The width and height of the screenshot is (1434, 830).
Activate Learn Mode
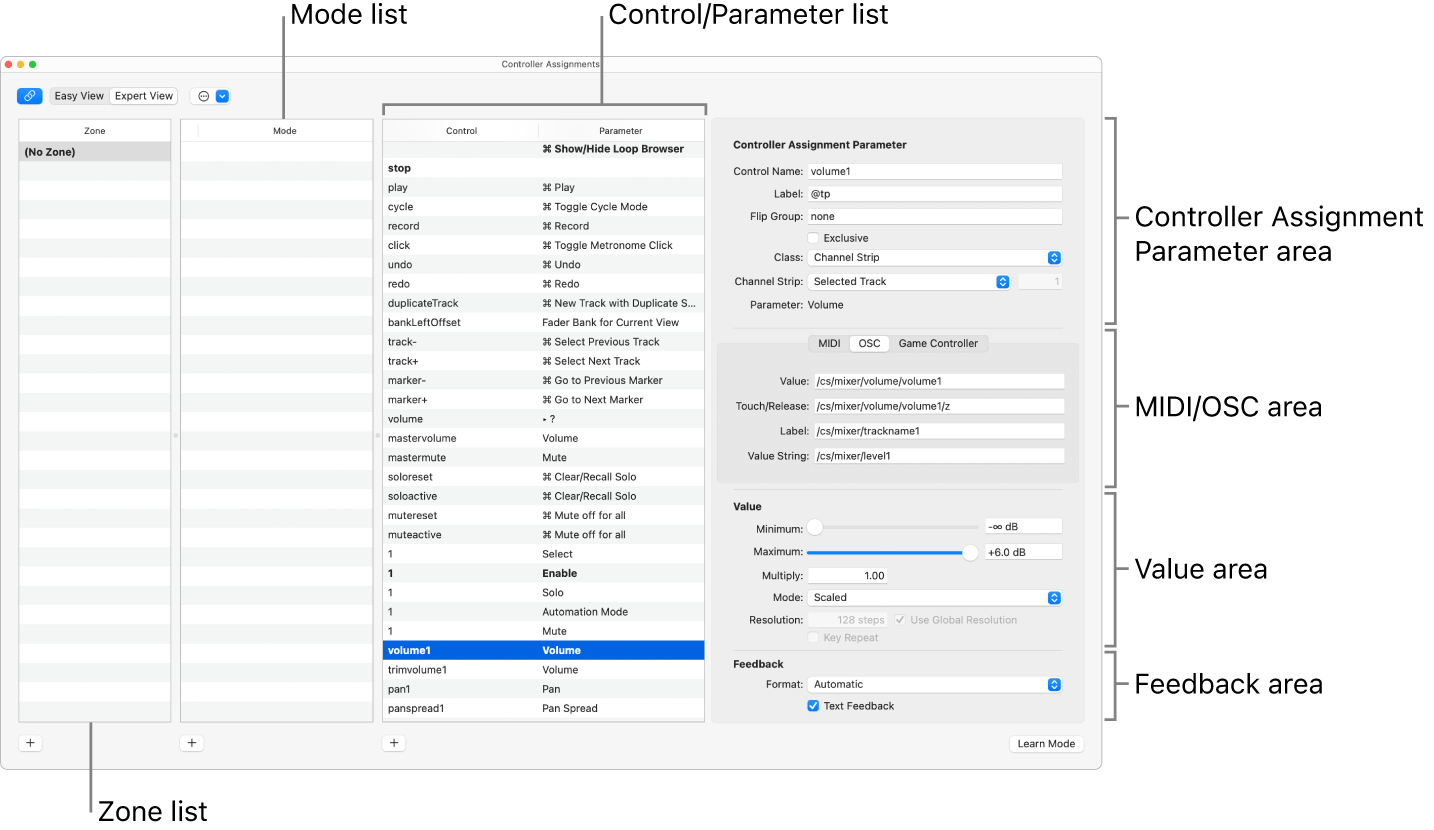(x=1046, y=743)
